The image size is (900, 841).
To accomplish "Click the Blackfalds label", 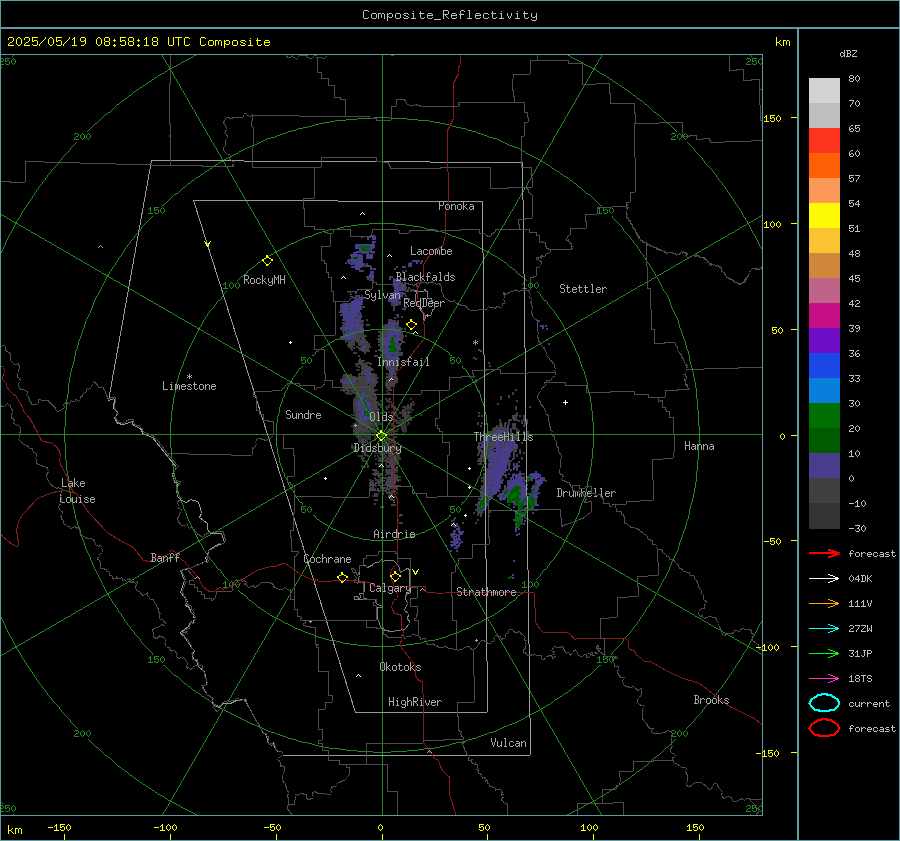I will (x=425, y=277).
